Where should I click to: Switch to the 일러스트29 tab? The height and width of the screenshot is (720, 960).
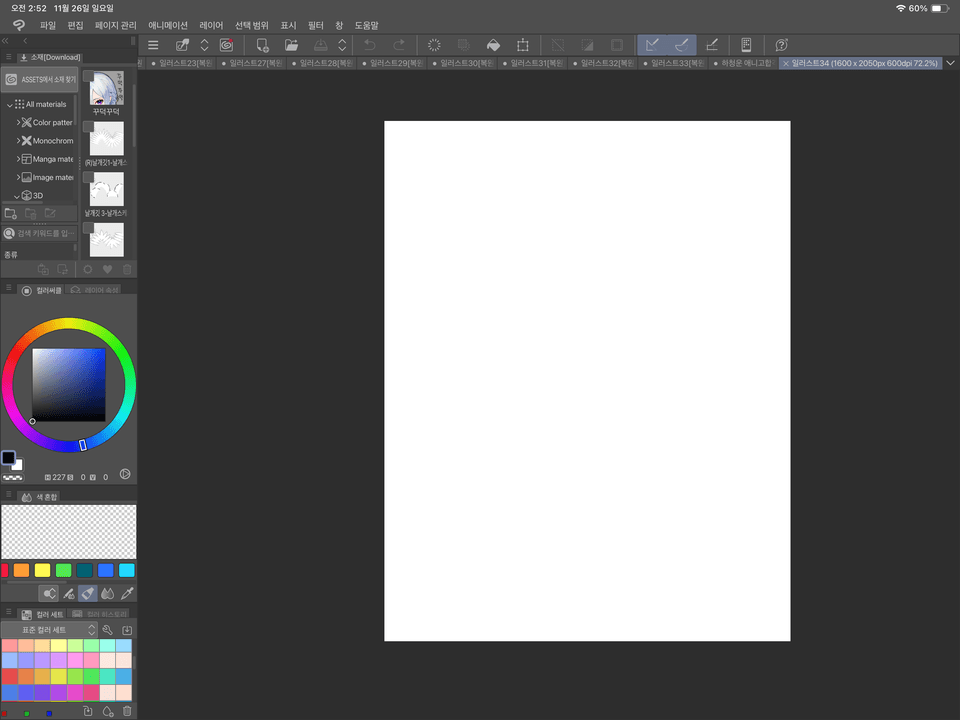[392, 63]
